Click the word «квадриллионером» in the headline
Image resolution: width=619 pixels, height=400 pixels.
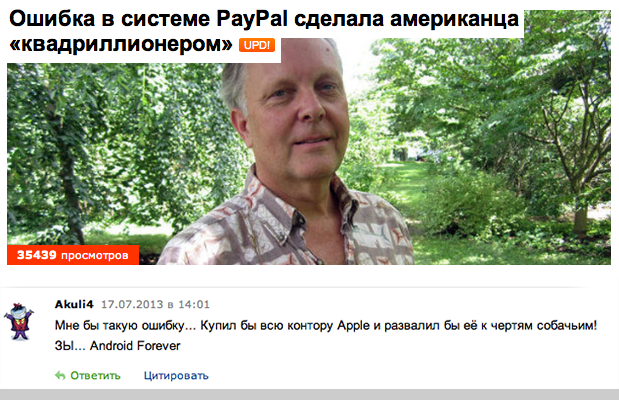(x=121, y=44)
